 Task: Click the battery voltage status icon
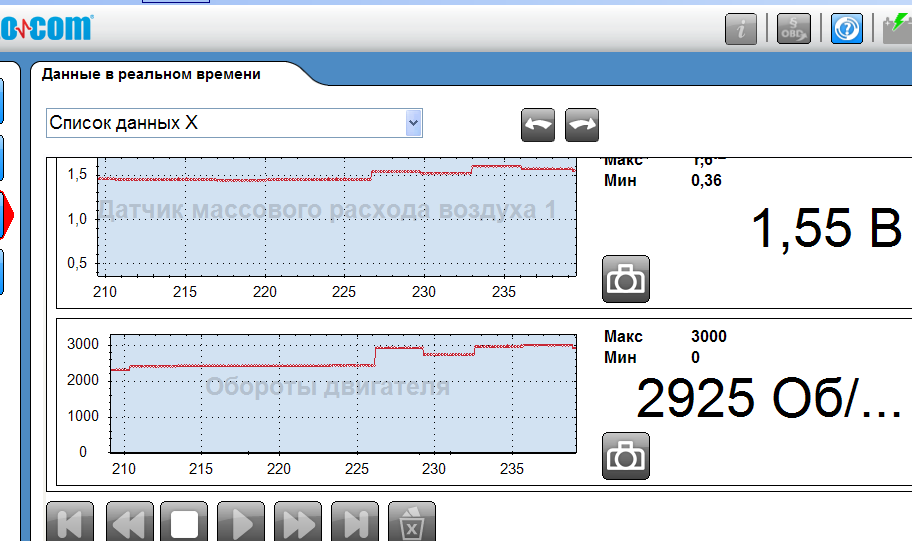pos(897,29)
